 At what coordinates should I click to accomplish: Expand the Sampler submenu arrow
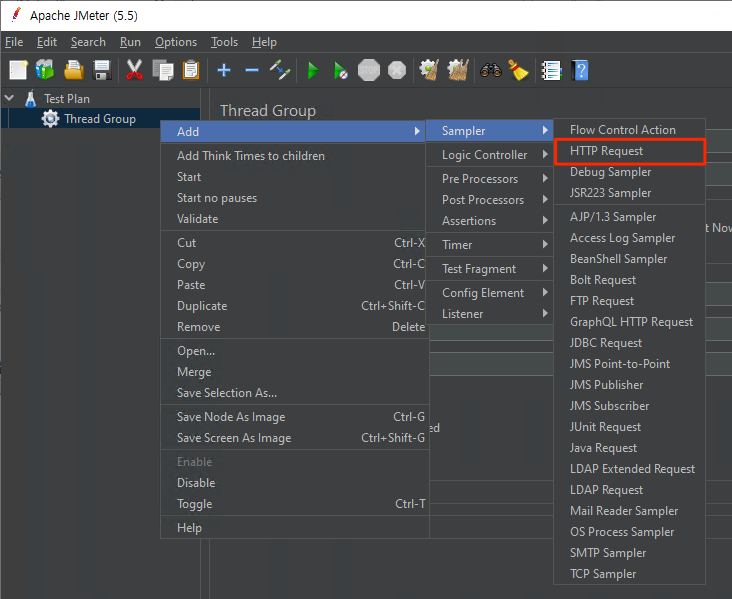click(545, 130)
